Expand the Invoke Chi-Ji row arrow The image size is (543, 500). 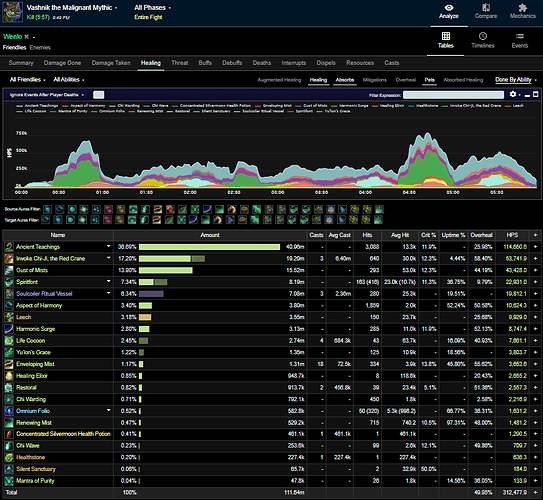[108, 258]
